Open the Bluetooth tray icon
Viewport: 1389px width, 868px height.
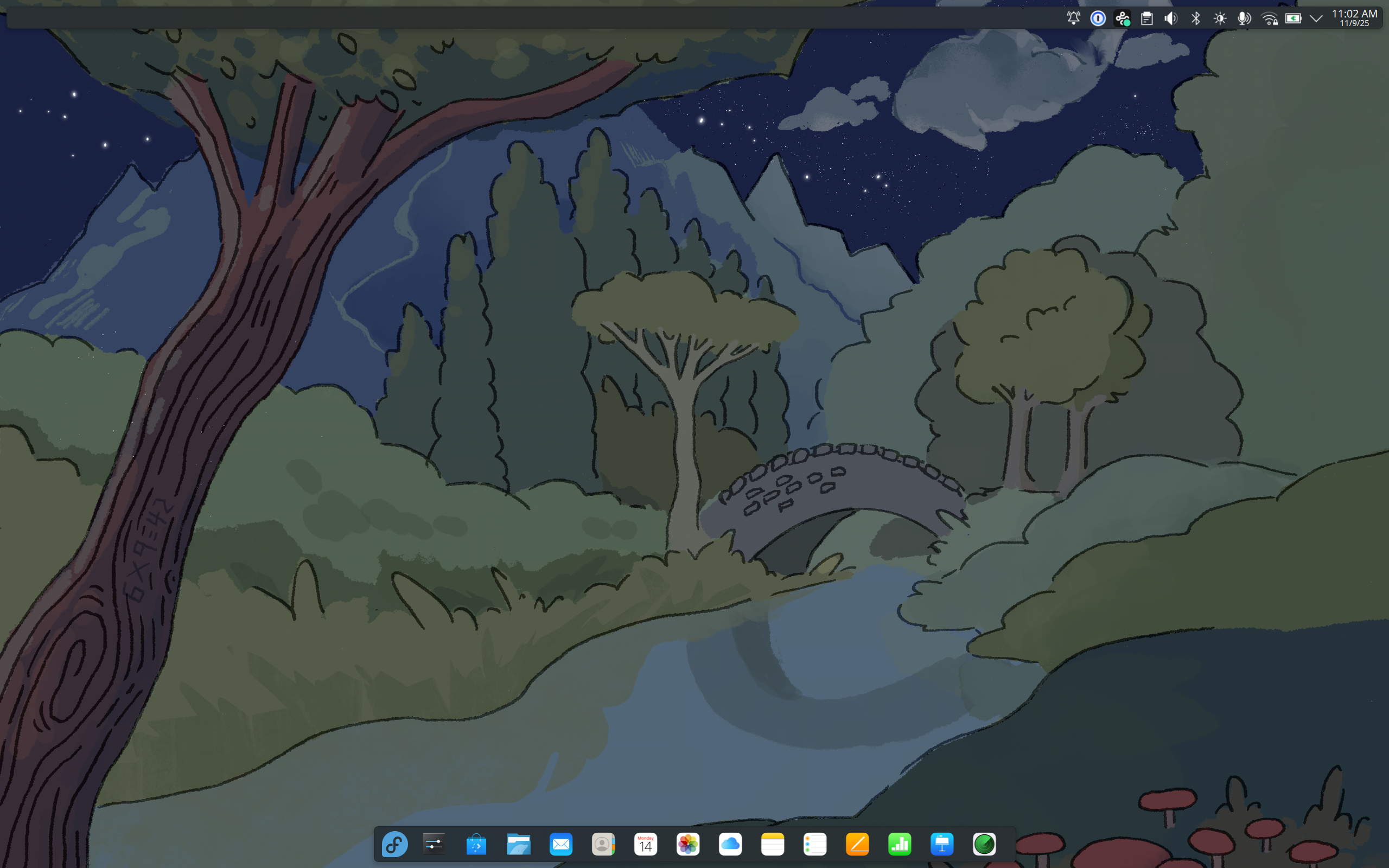[x=1196, y=18]
